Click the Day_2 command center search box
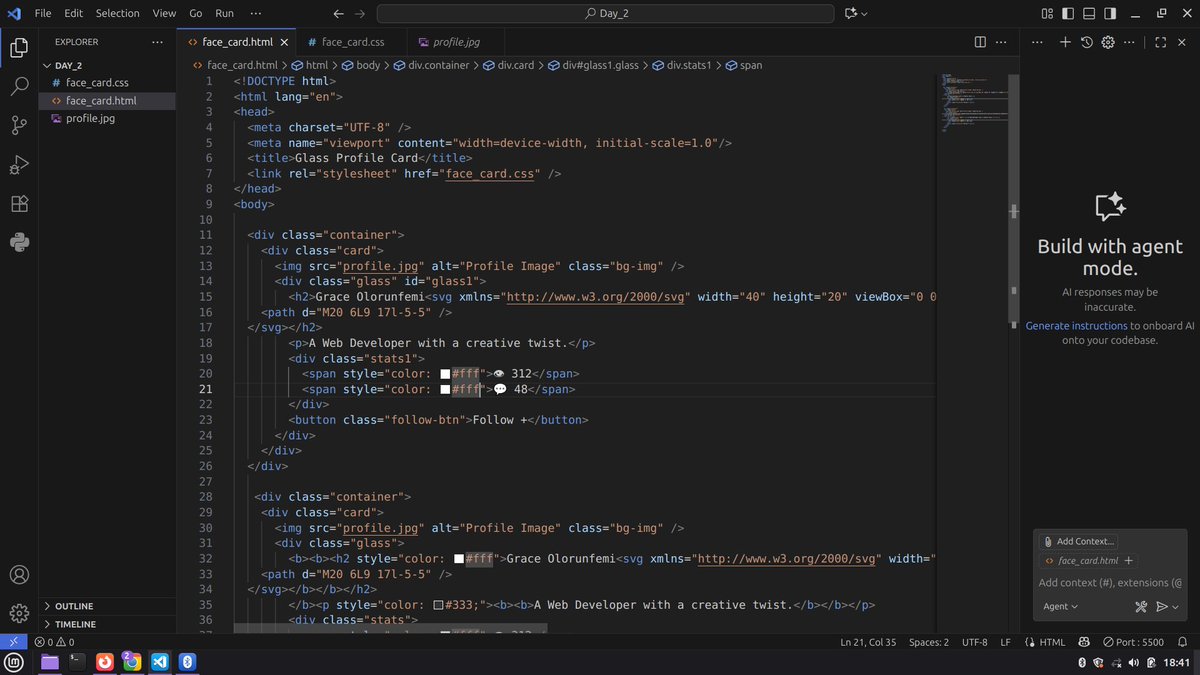This screenshot has width=1200, height=675. pos(605,14)
